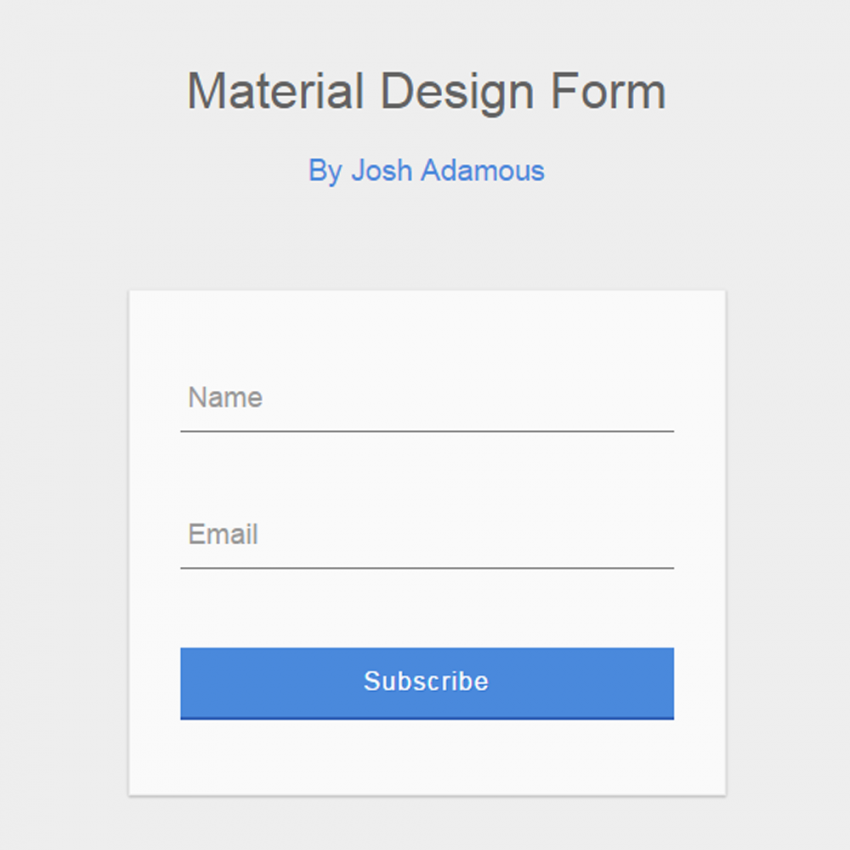Click the underline beneath the Name field
The image size is (850, 850).
[x=427, y=431]
